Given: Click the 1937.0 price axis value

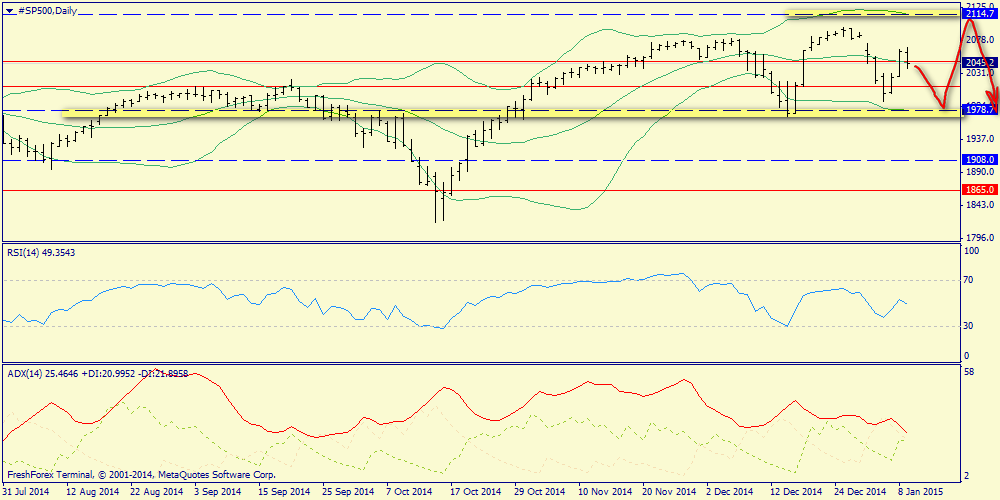Looking at the screenshot, I should (979, 139).
